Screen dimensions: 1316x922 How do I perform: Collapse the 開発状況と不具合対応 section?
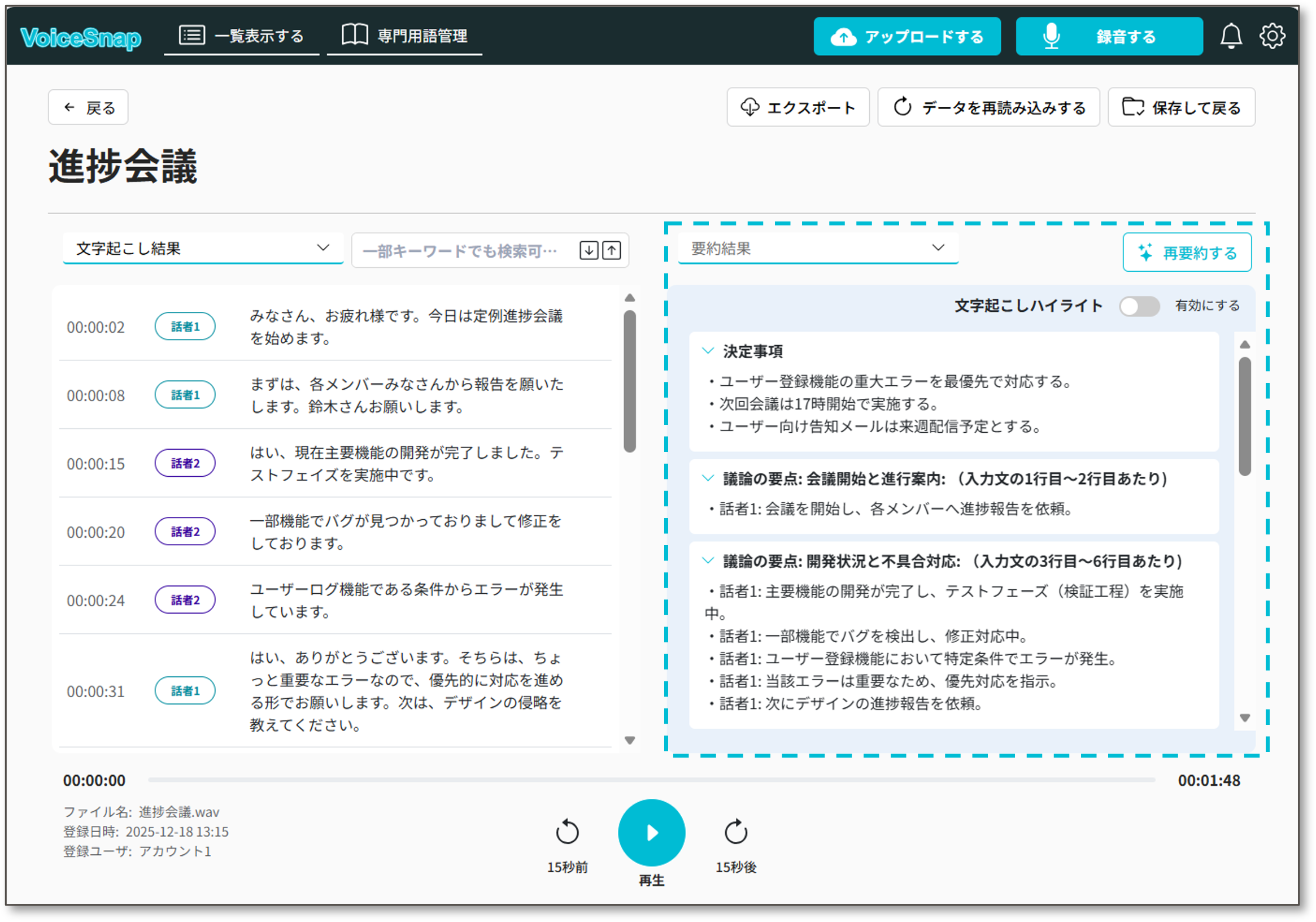[x=708, y=561]
